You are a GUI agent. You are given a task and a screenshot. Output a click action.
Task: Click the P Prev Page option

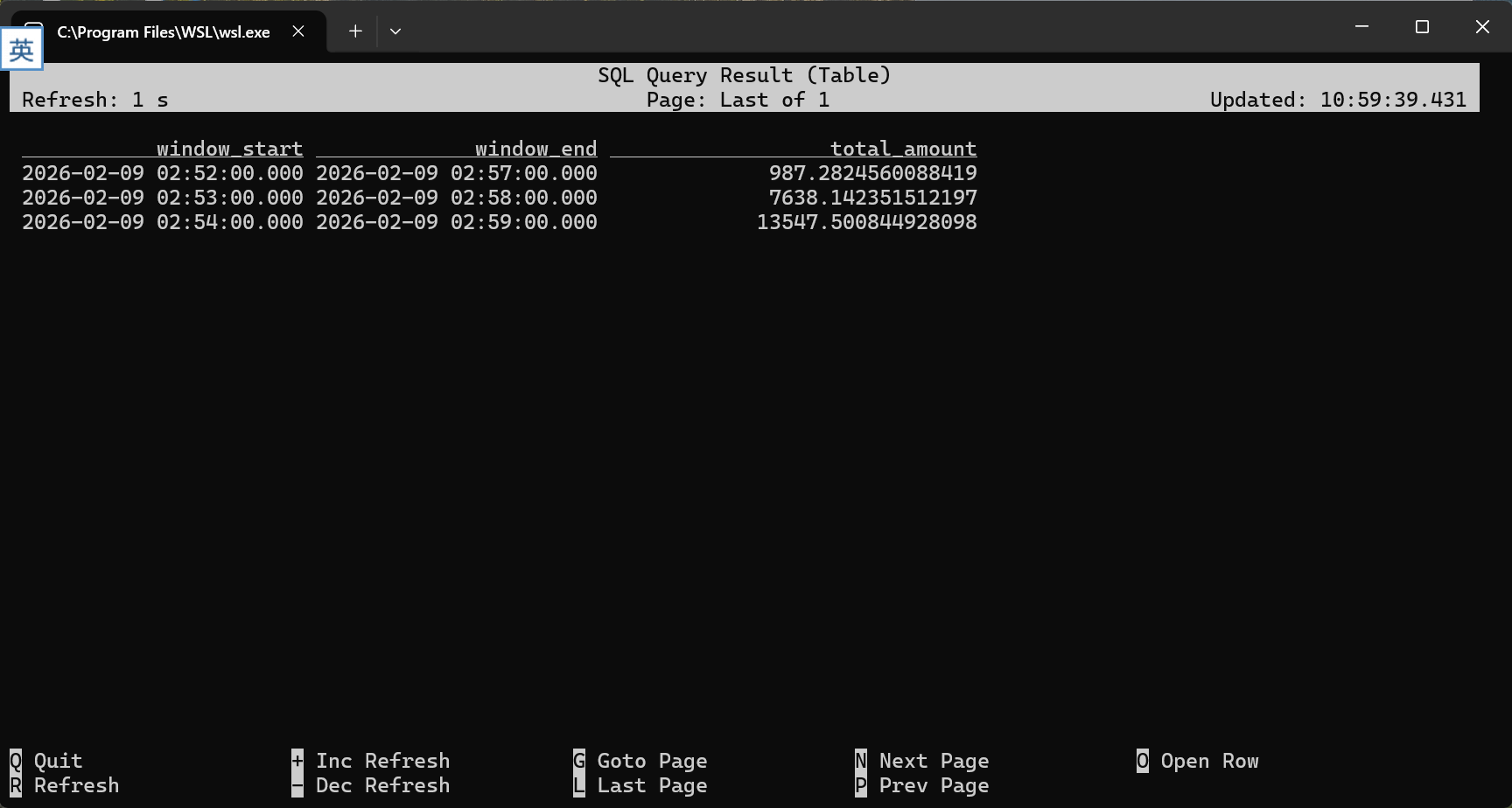tap(923, 785)
